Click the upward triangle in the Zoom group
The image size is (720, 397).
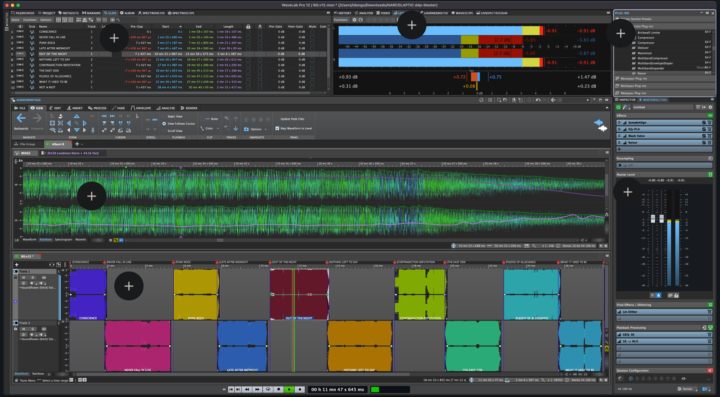[77, 117]
